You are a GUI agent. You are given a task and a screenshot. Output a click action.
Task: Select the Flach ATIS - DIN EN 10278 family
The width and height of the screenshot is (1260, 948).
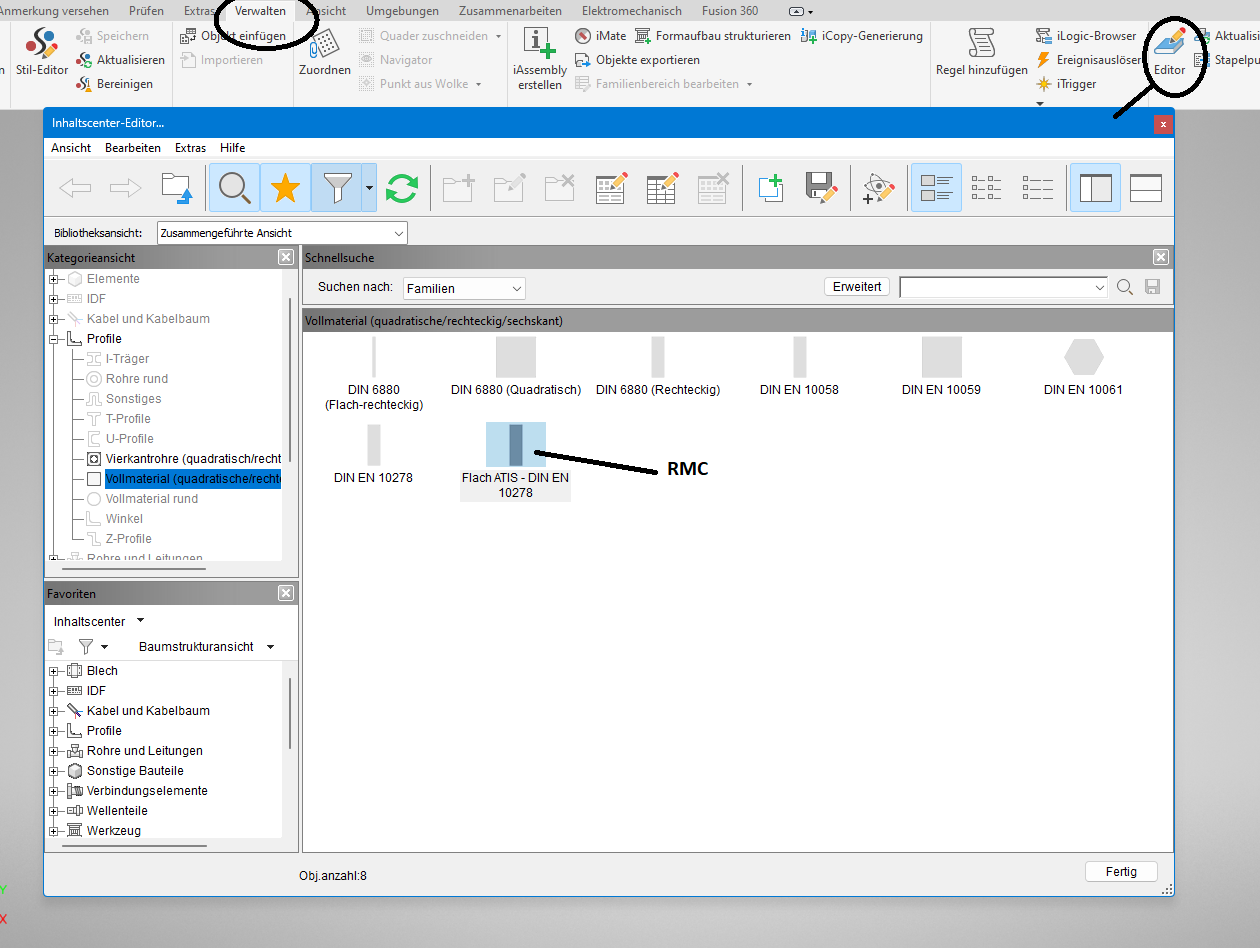[515, 460]
